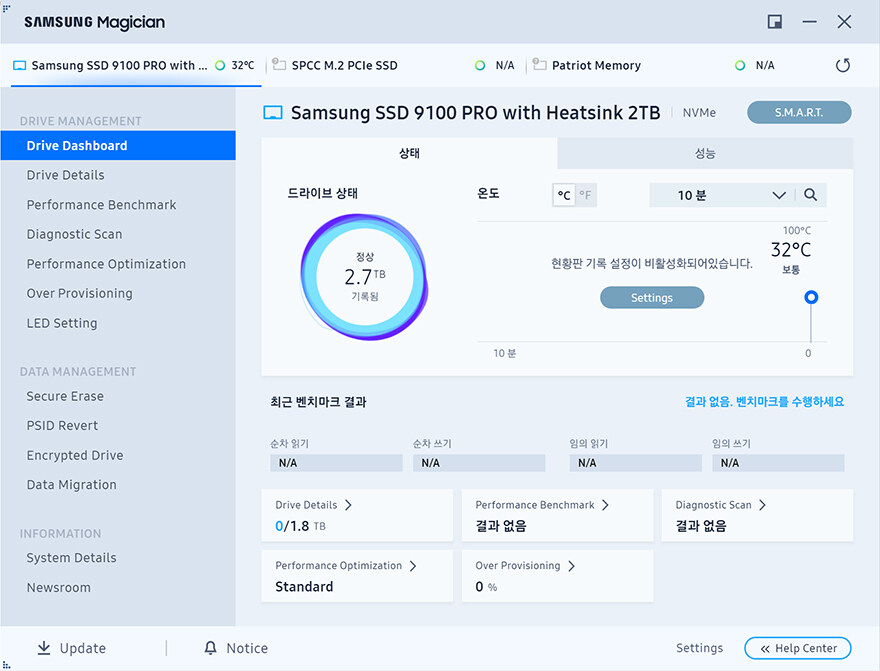Open Data Migration in sidebar
880x671 pixels.
[118, 485]
